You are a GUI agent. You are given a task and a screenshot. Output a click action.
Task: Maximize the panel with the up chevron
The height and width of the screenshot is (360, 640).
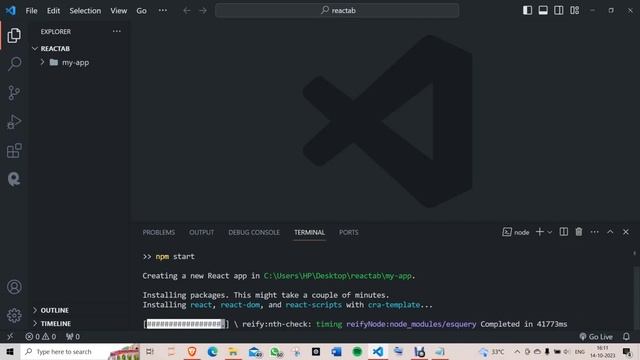[x=610, y=232]
